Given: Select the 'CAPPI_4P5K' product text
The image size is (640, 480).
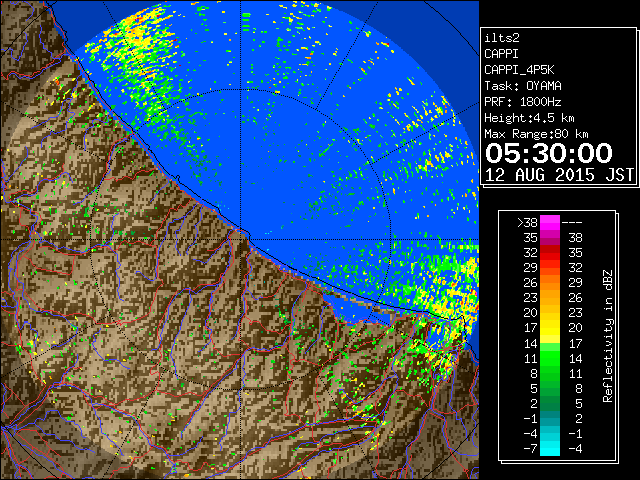Looking at the screenshot, I should click(x=519, y=70).
